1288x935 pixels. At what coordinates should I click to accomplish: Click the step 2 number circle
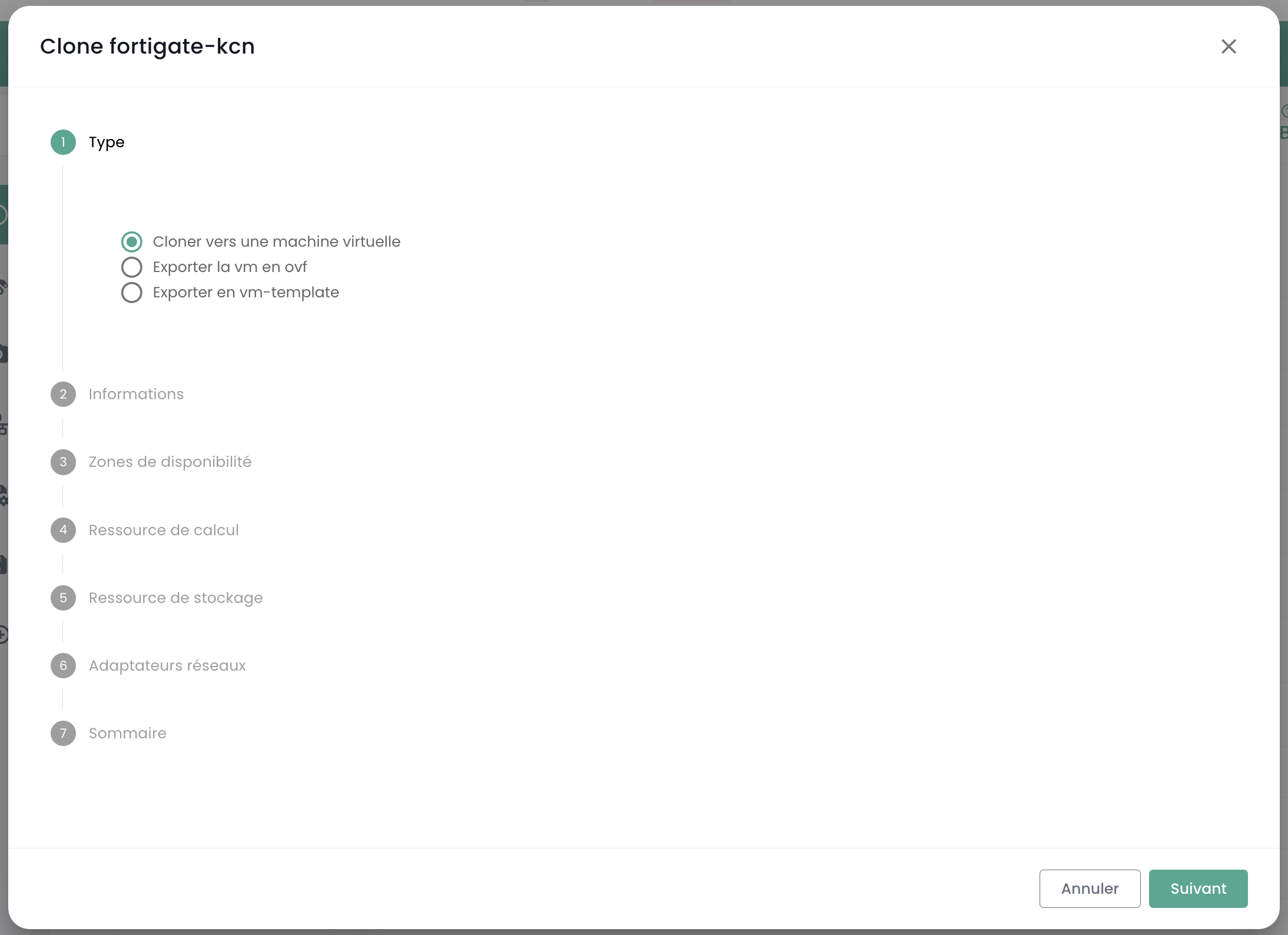[63, 394]
